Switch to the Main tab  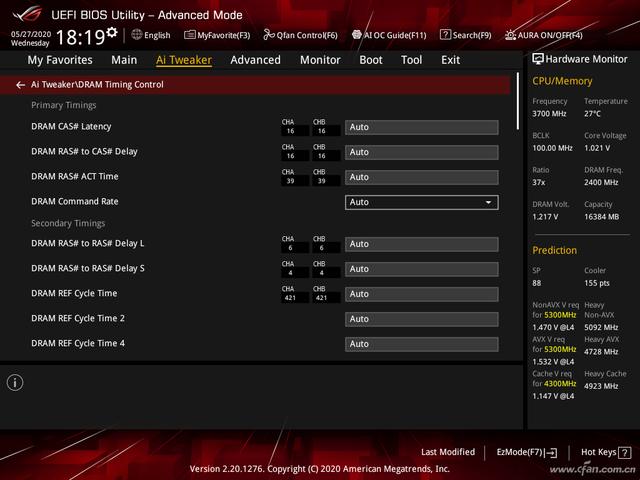[124, 60]
